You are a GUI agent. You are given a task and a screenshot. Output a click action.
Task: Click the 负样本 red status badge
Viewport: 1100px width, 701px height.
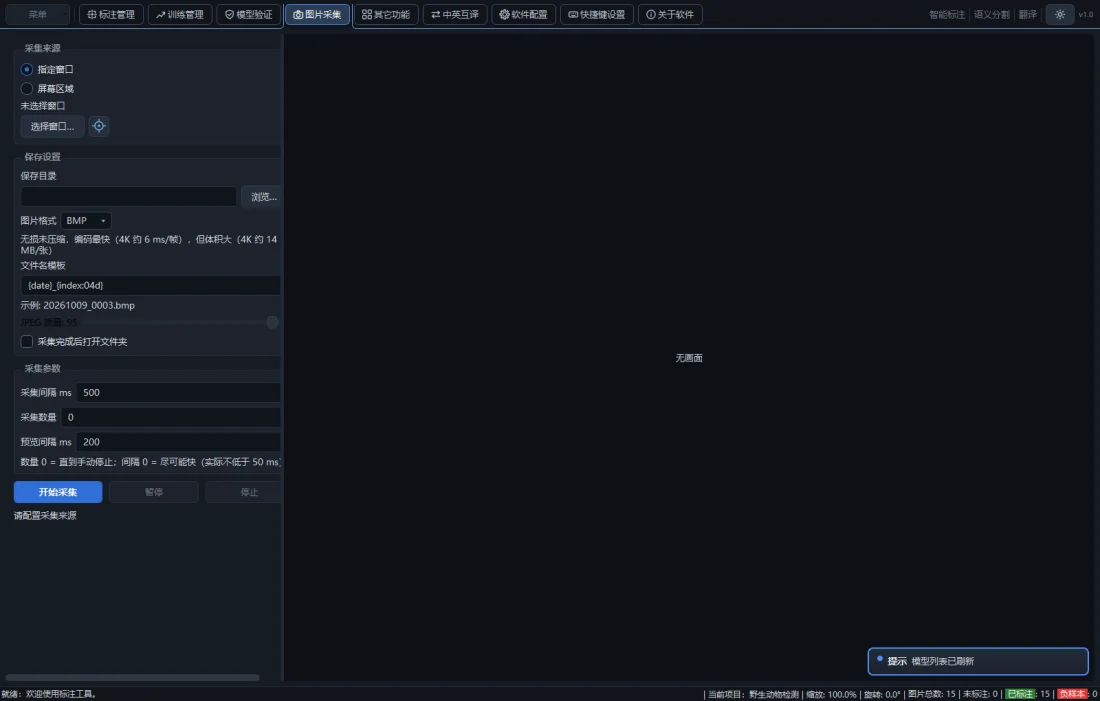coord(1072,694)
